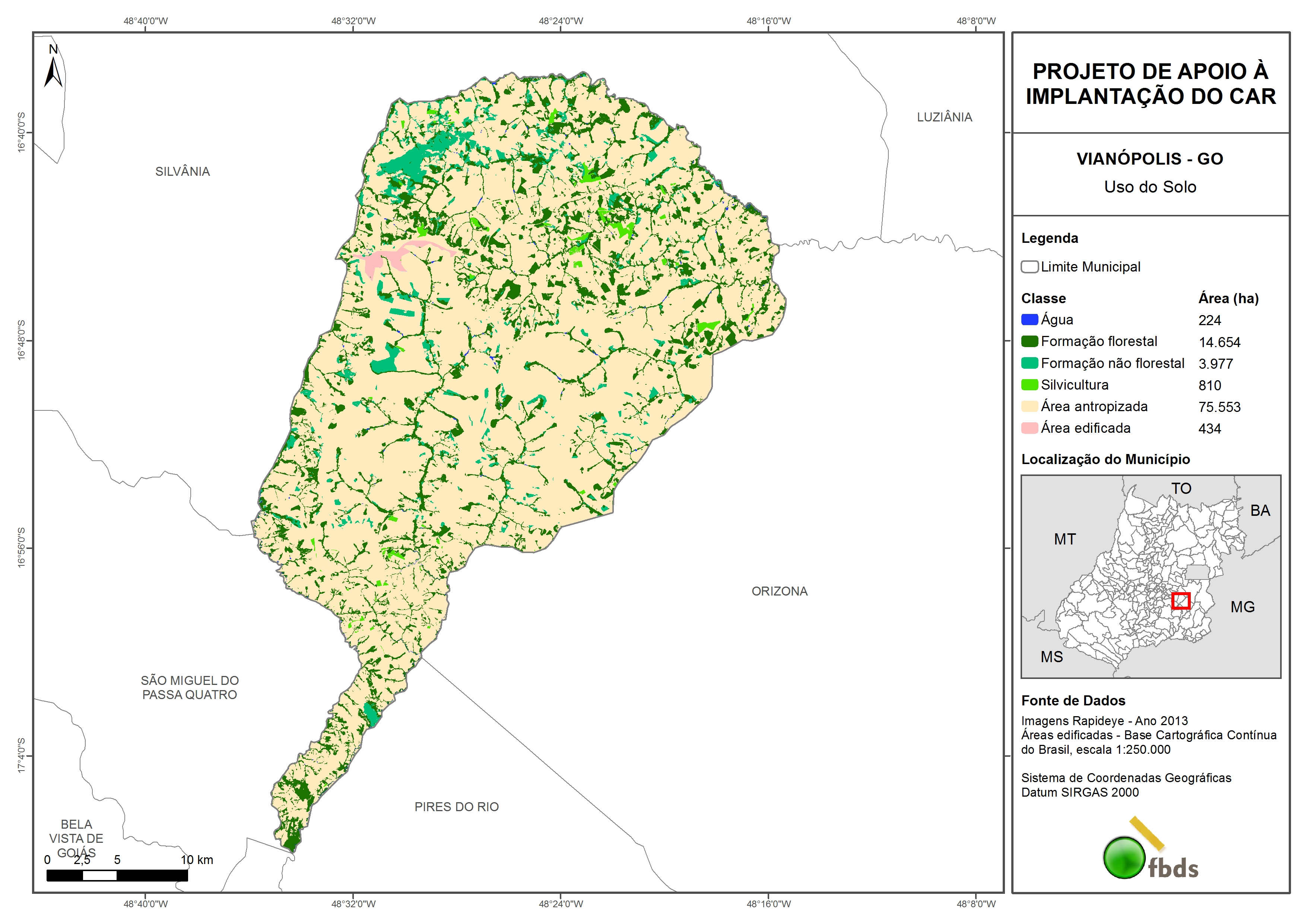Click the dark green Formação florestal swatch
The image size is (1307, 924).
coord(1029,341)
